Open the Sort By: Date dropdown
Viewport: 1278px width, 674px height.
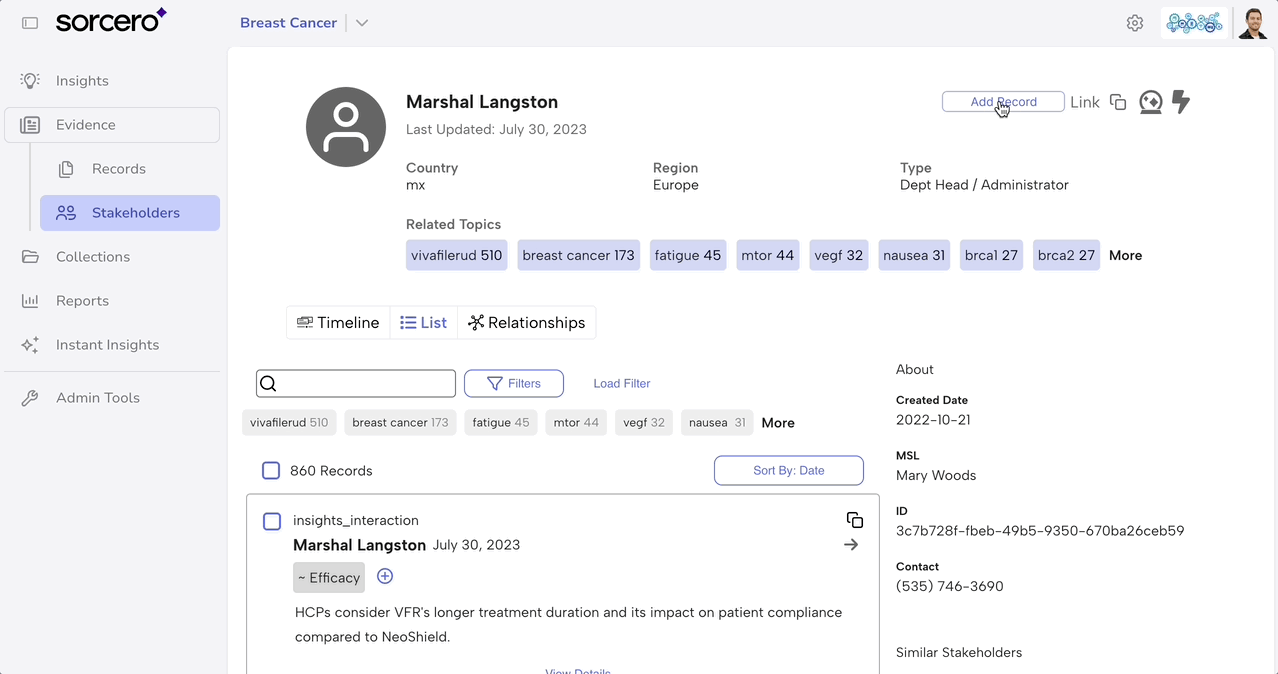point(788,470)
